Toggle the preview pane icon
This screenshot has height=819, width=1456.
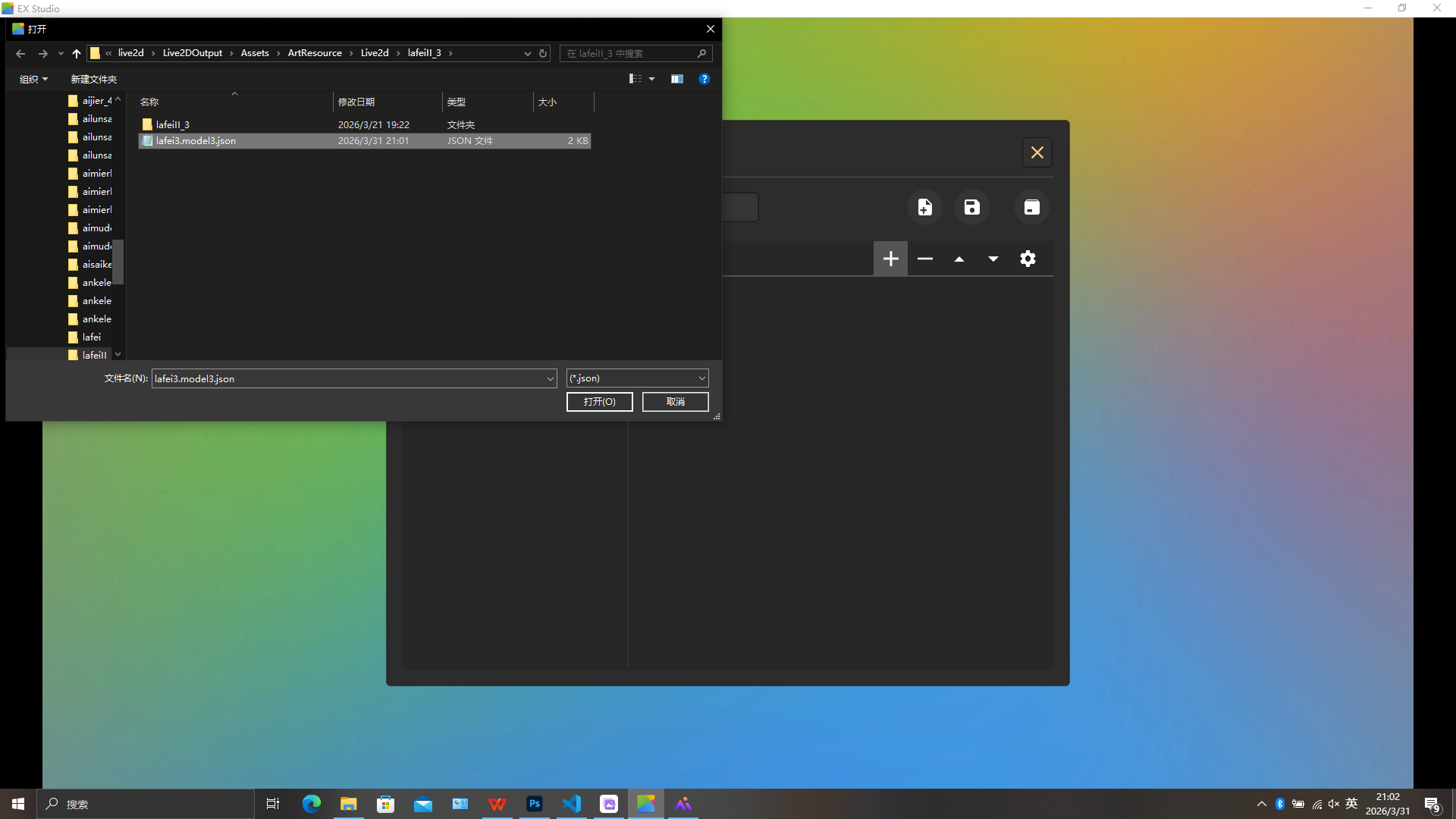(676, 79)
